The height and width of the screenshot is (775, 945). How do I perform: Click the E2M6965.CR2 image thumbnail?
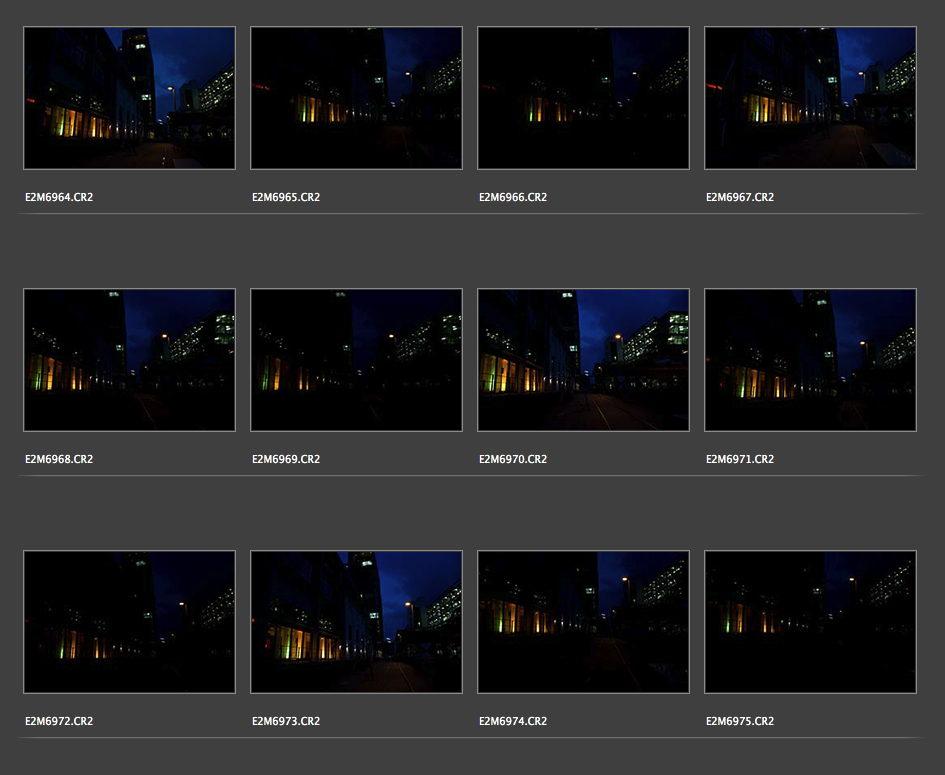356,98
